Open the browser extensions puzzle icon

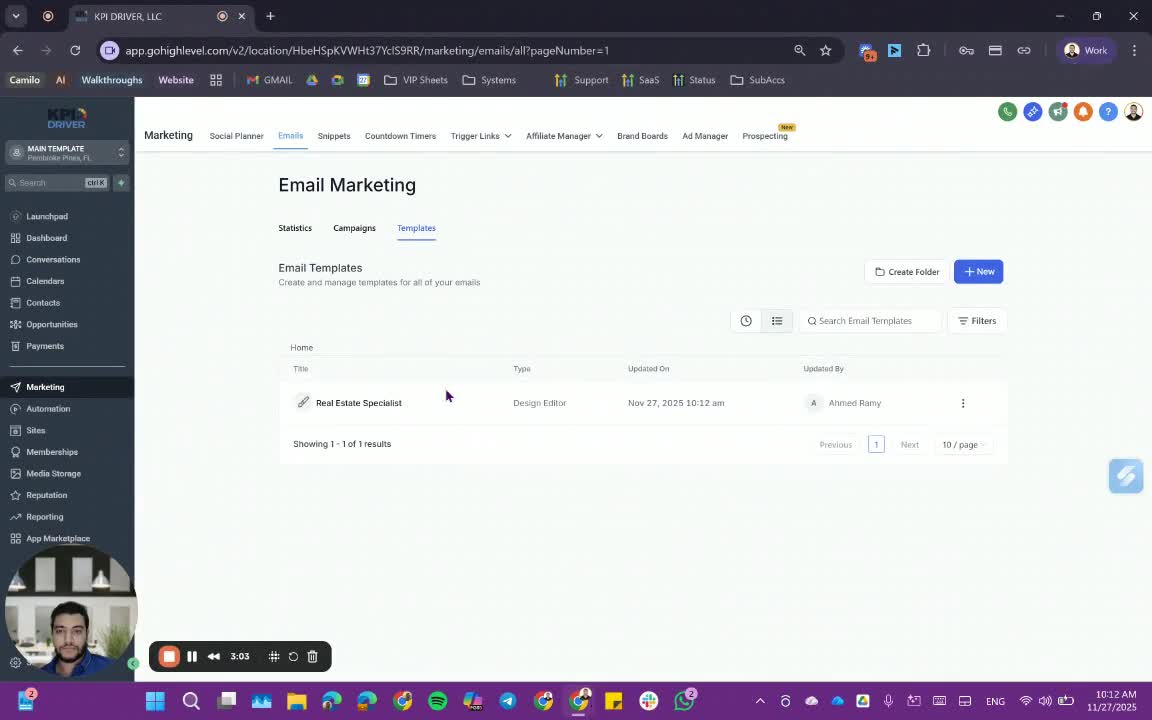pyautogui.click(x=924, y=51)
